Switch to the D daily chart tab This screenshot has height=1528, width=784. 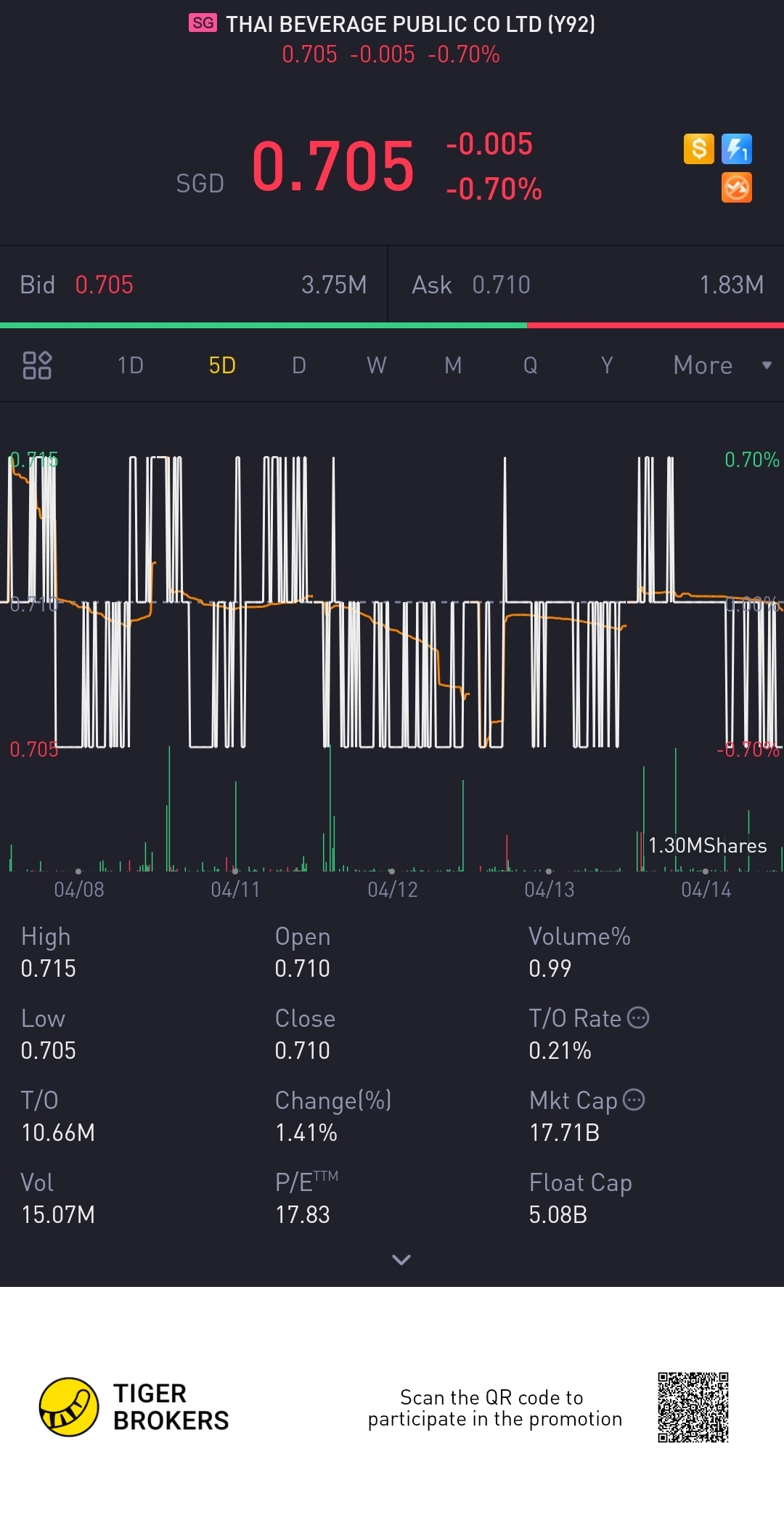[x=299, y=365]
